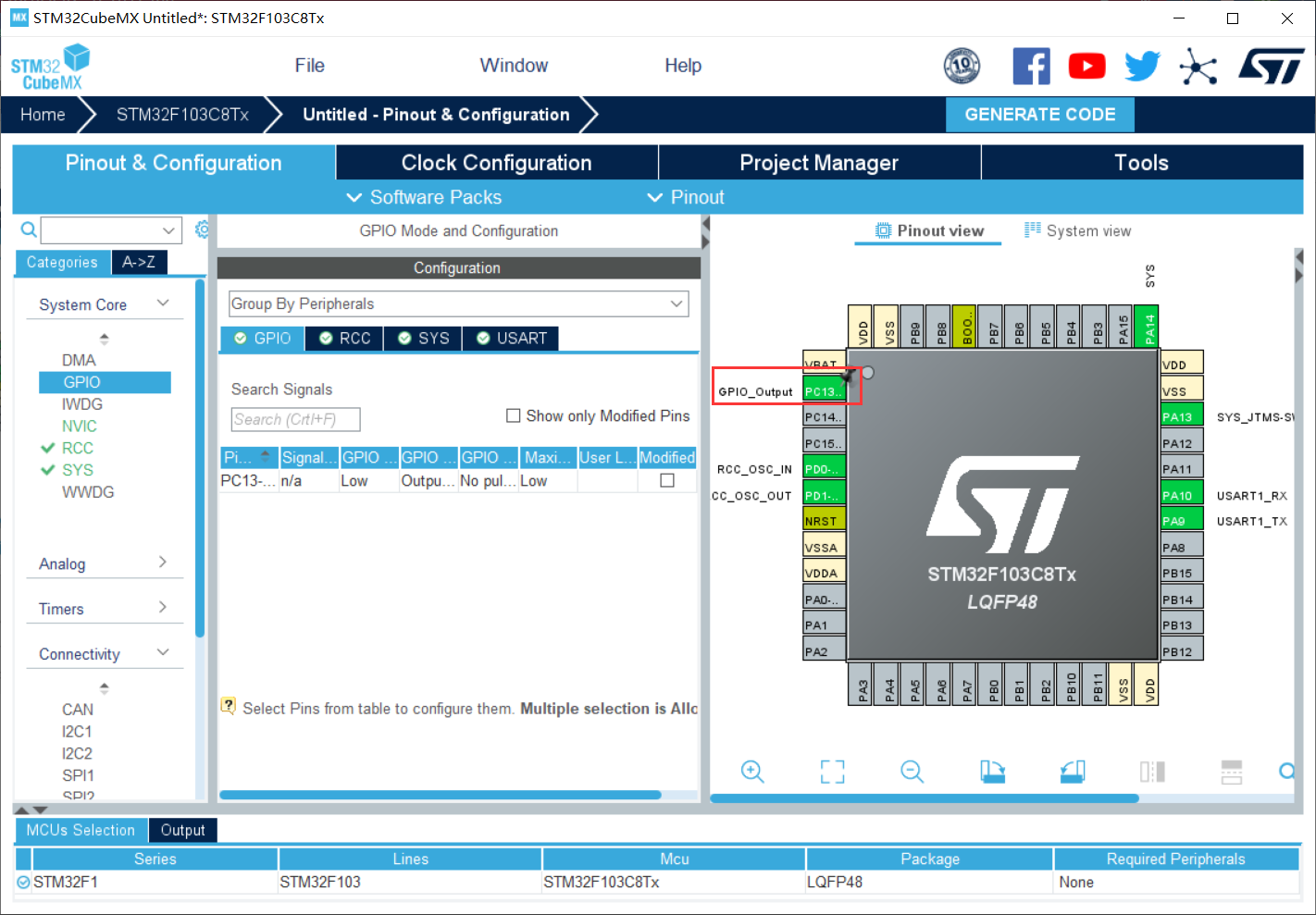Click the STM32F103C8Tx breadcrumb
1316x915 pixels.
click(182, 115)
